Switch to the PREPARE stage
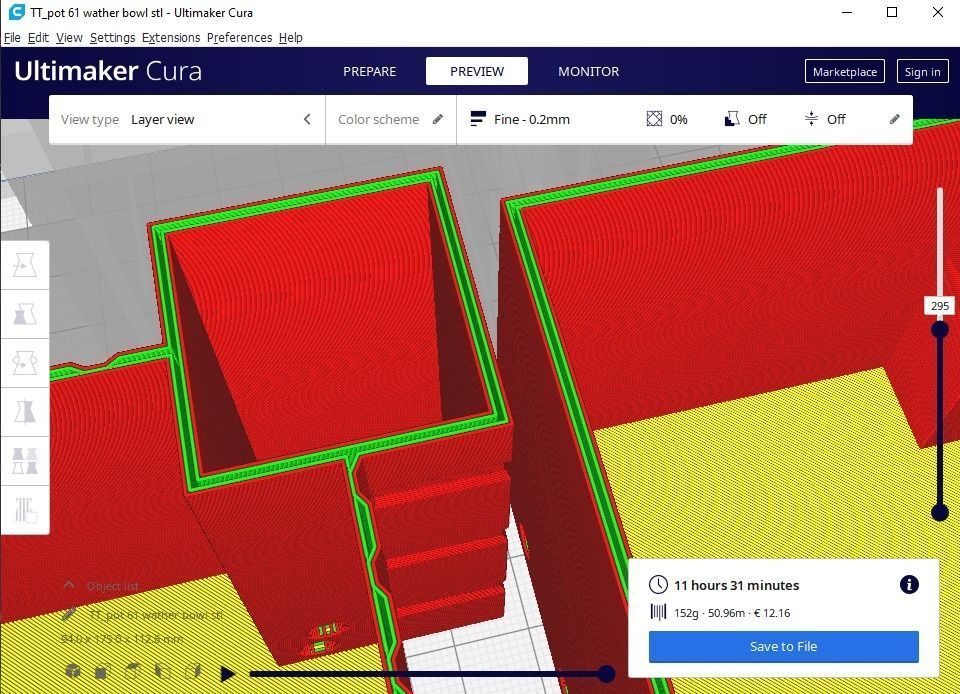Screen dimensions: 960x694 [370, 71]
